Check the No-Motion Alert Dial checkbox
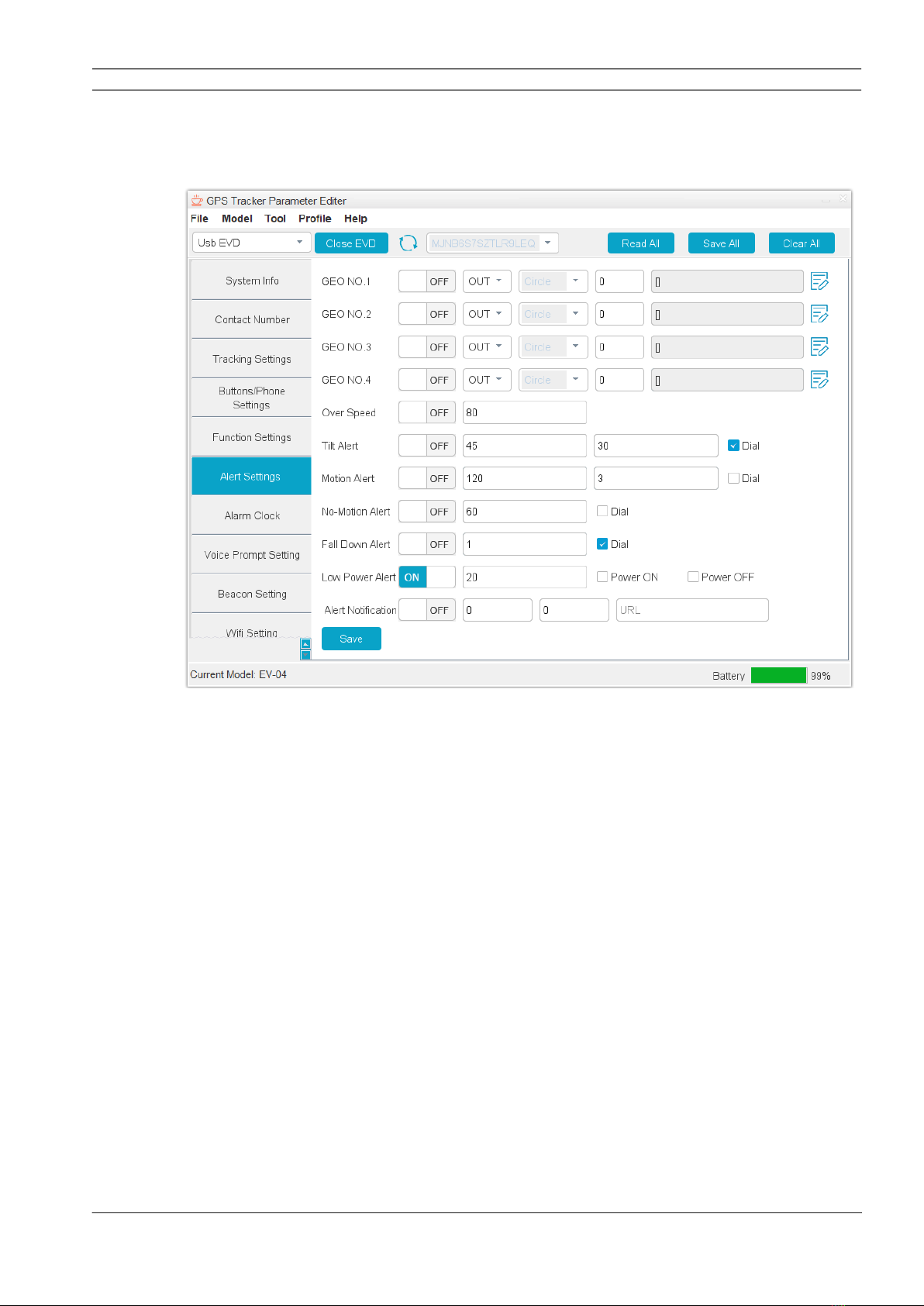924x1306 pixels. [x=602, y=511]
